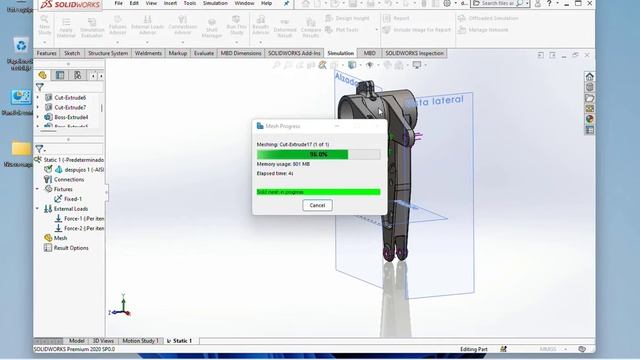The image size is (640, 360).
Task: Open the View menu
Action: coord(151,3)
